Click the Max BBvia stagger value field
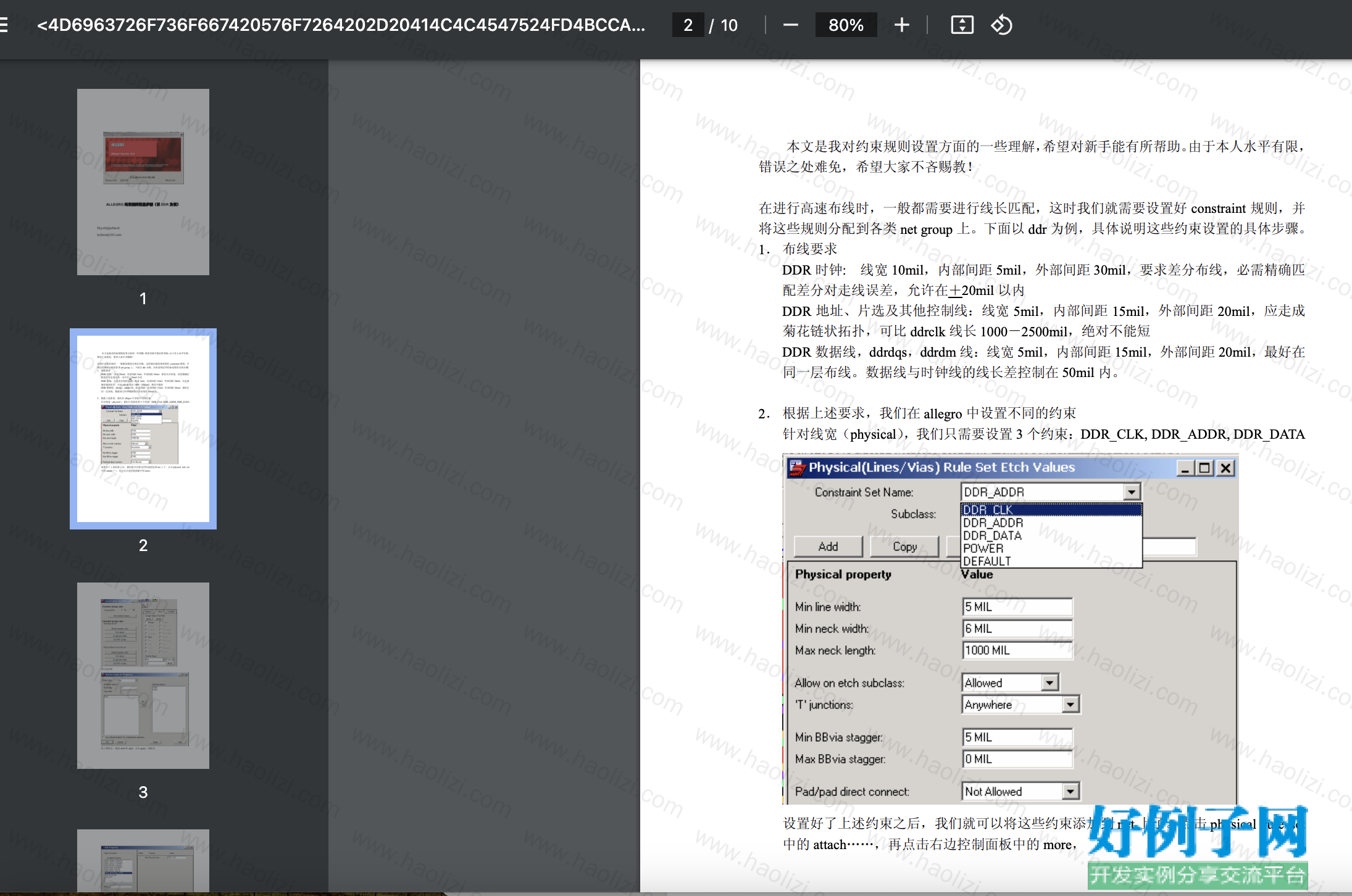The image size is (1352, 896). [x=1017, y=758]
